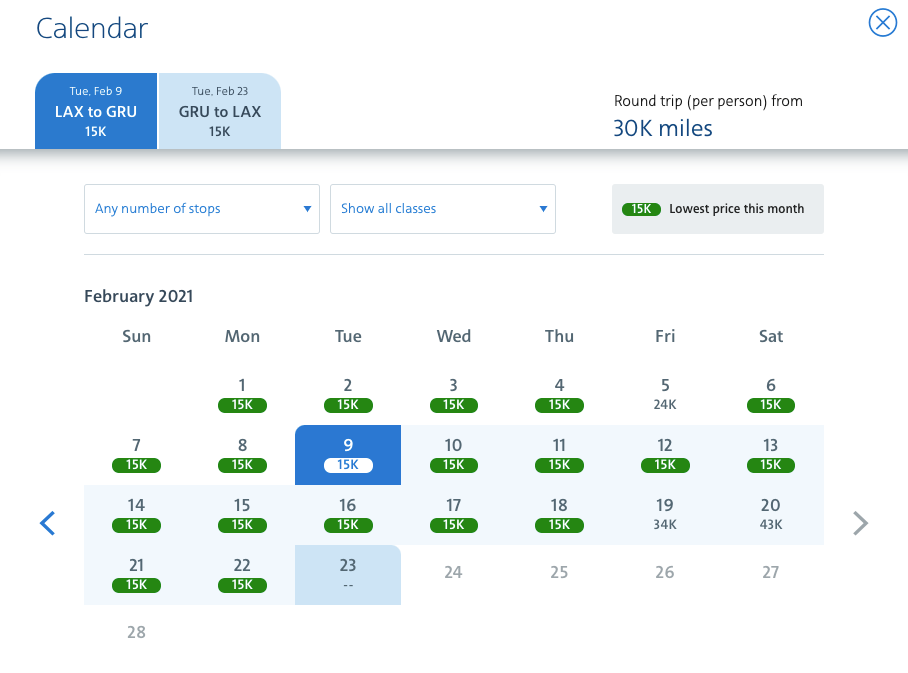Select the GRU to LAX return tab
The image size is (908, 673).
click(x=220, y=111)
